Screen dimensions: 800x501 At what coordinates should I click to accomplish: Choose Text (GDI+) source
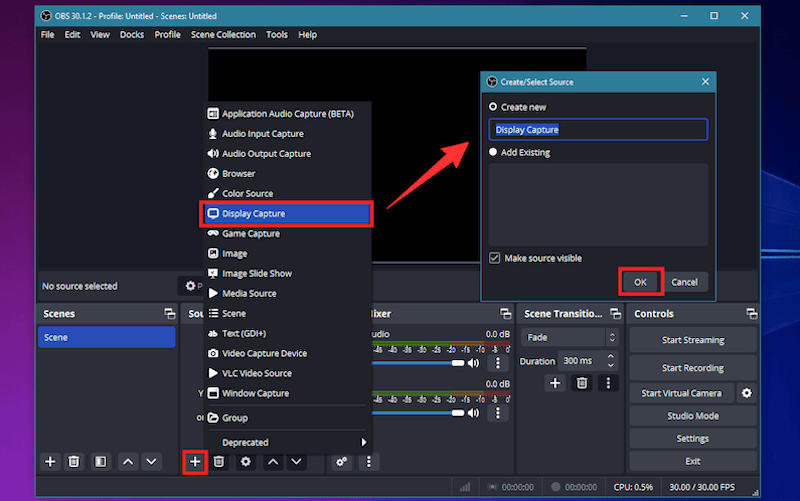coord(288,333)
